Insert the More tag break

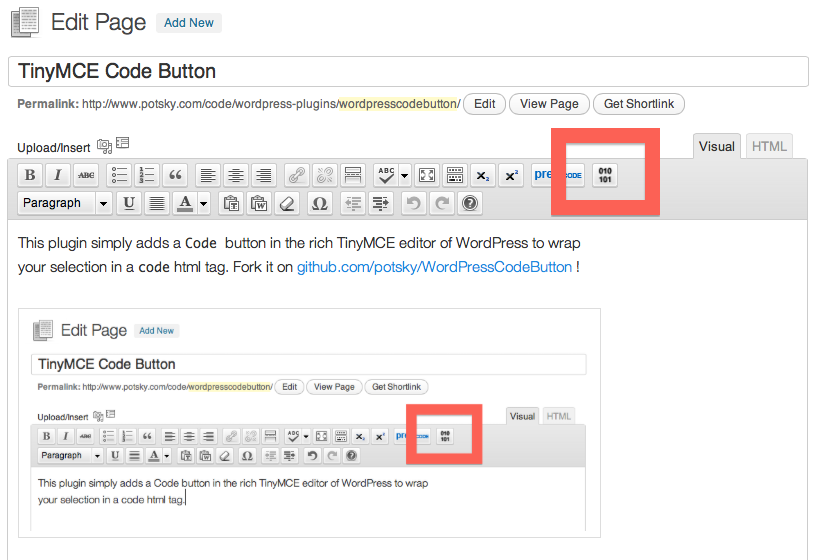[x=353, y=175]
